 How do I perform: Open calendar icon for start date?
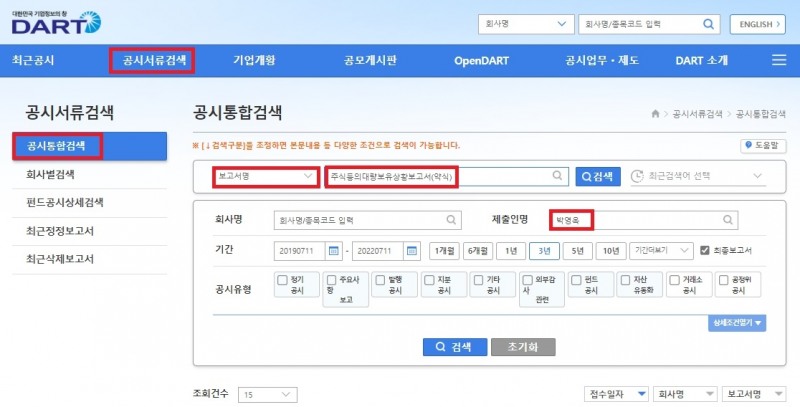tap(334, 250)
